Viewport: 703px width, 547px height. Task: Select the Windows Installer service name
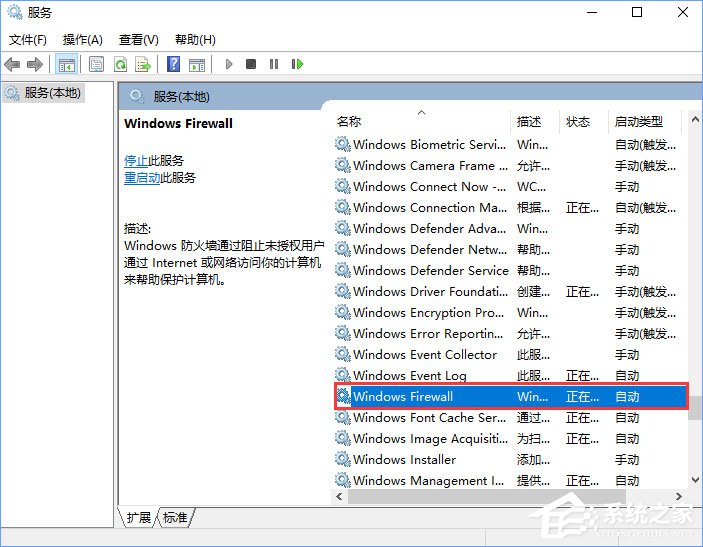tap(404, 460)
